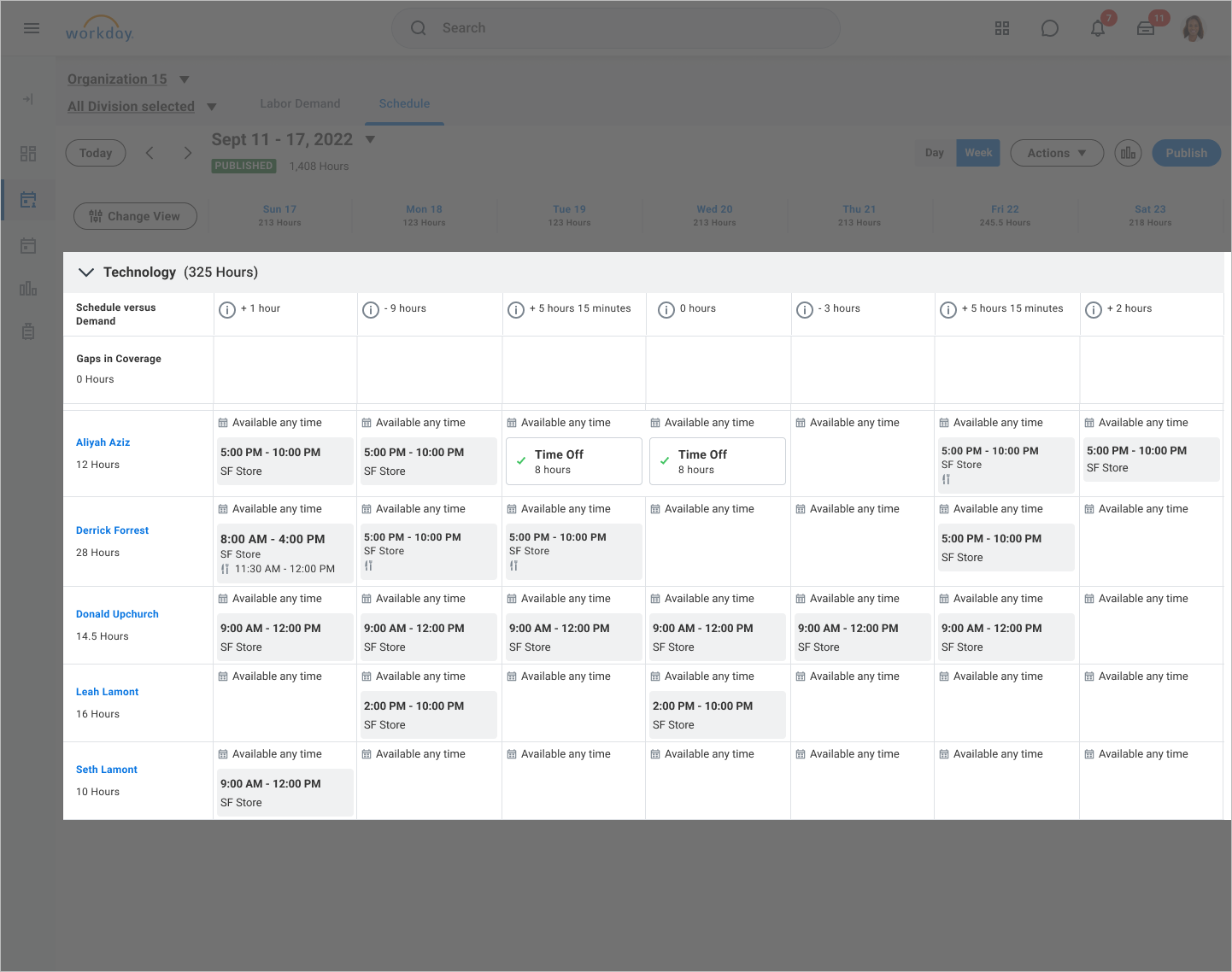Open Derrick Forrest Sunday 8:00 AM - 4:00 PM shift
This screenshot has height=972, width=1232.
coord(285,553)
